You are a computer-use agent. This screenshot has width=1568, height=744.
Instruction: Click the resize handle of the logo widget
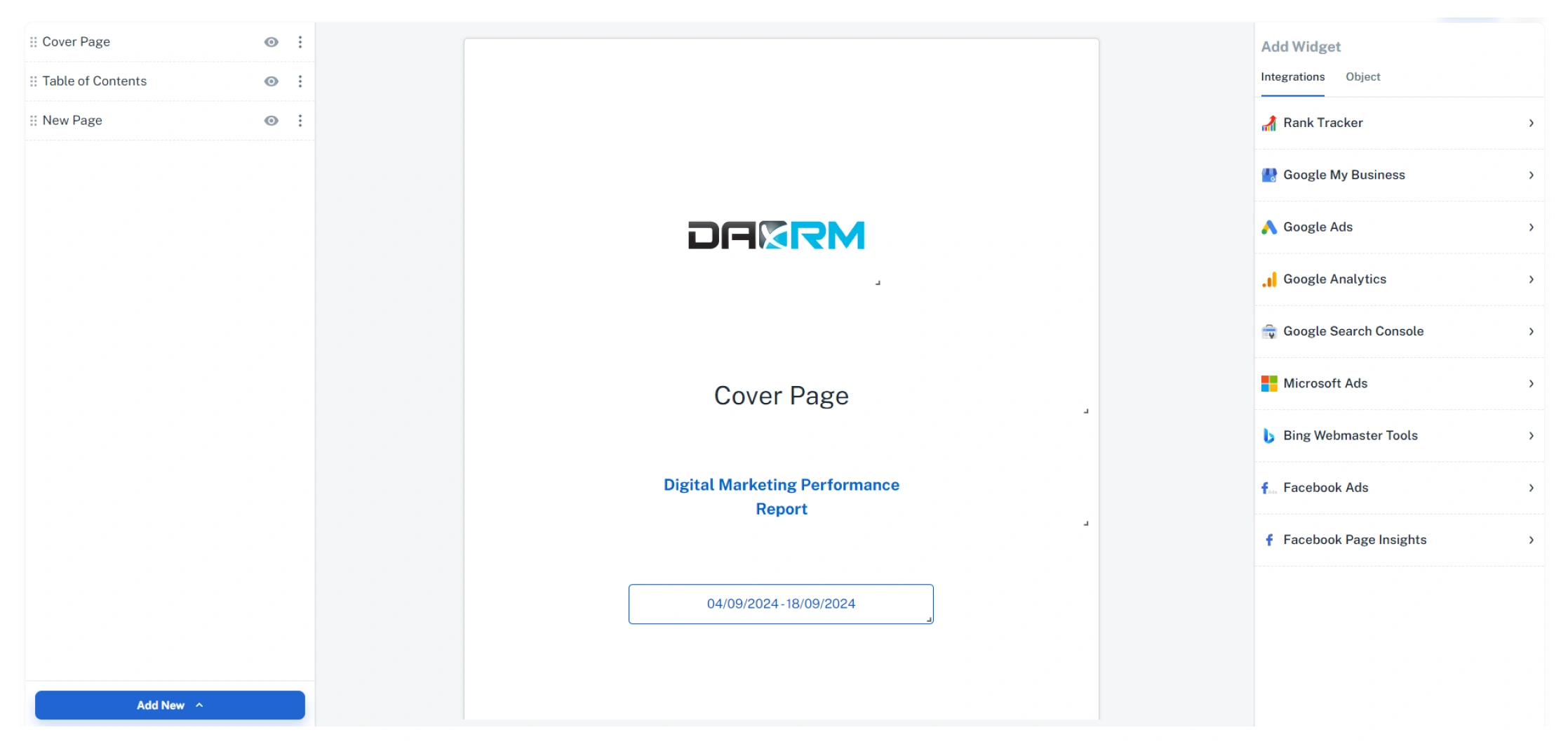point(878,283)
